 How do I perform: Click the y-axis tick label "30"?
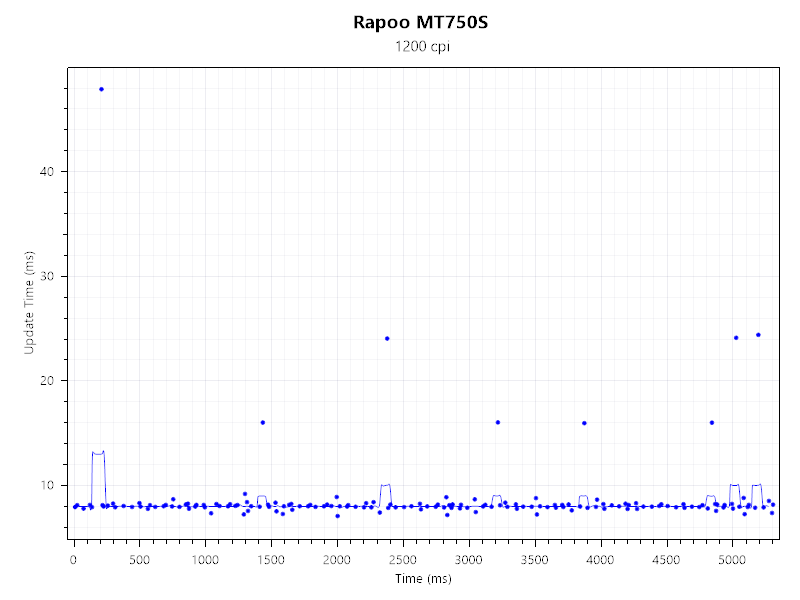click(46, 276)
